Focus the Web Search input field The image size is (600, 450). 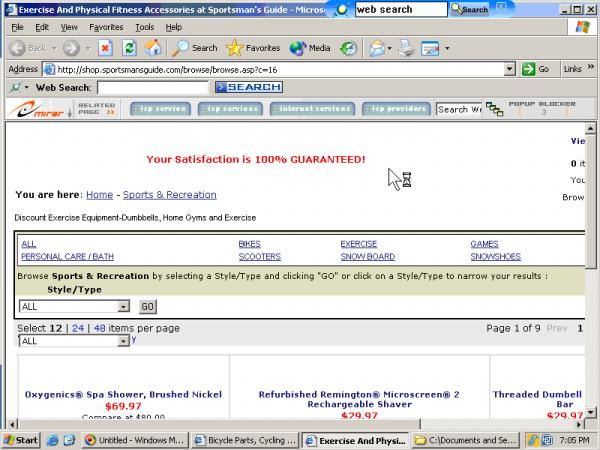coord(153,88)
